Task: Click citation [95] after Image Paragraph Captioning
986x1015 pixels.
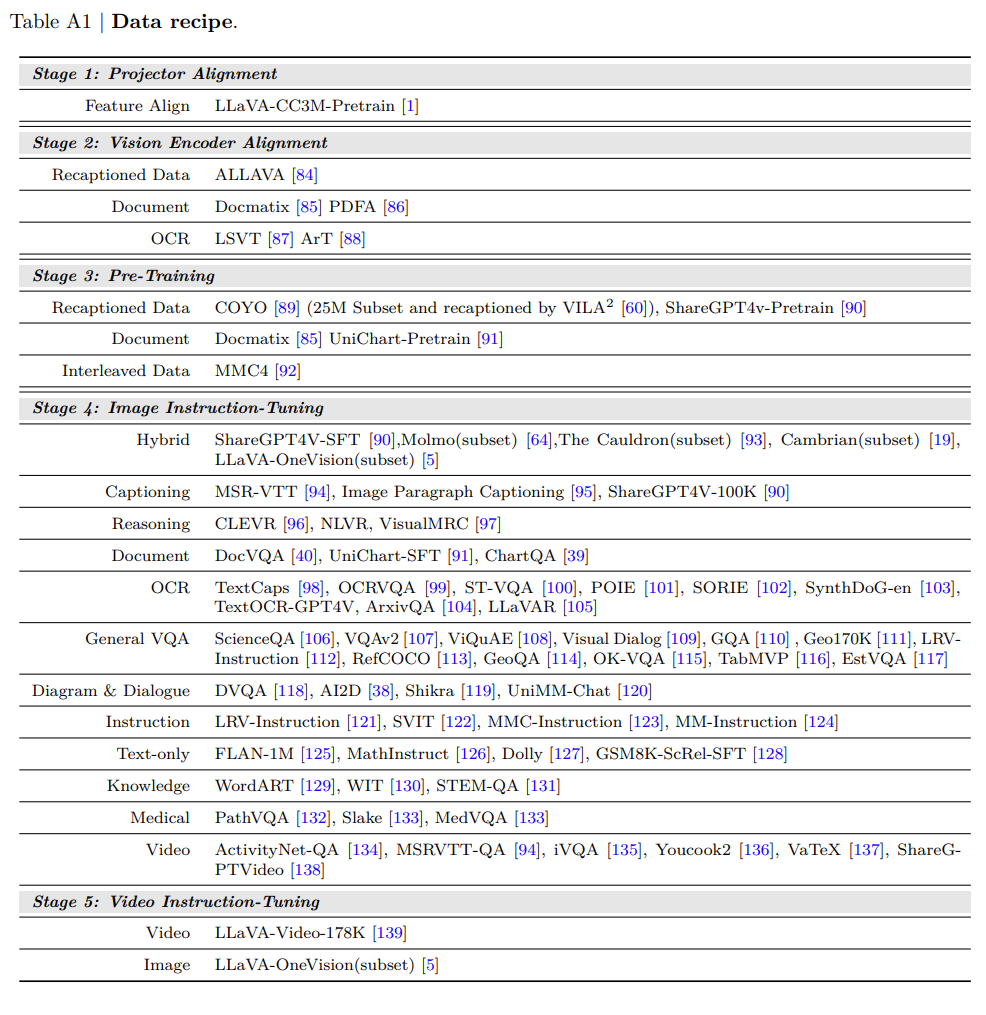Action: [583, 492]
